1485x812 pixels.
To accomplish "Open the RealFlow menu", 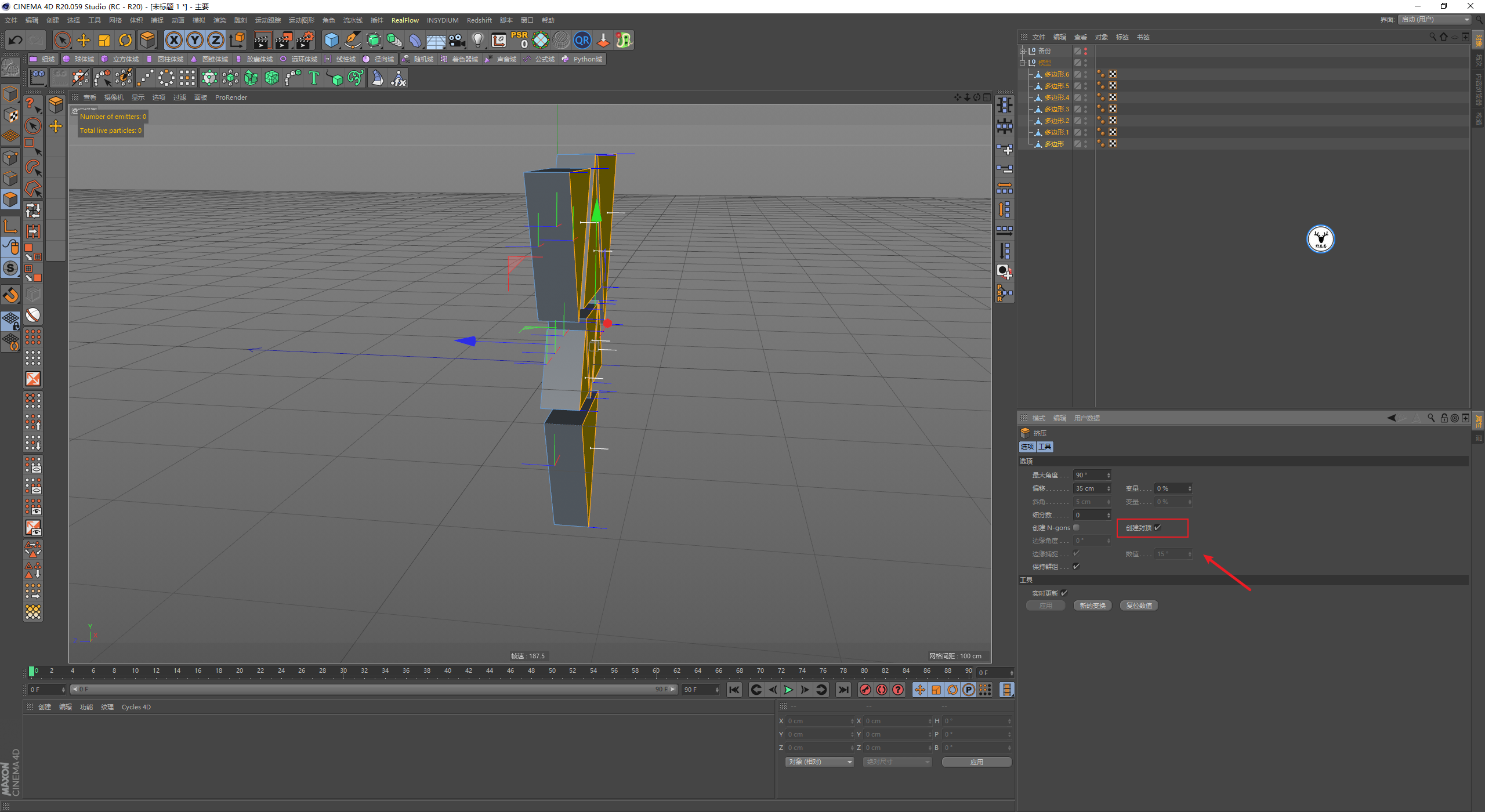I will pos(404,20).
